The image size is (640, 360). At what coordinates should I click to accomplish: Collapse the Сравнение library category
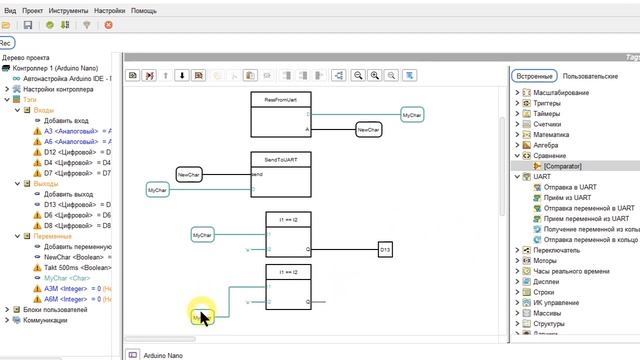click(517, 156)
